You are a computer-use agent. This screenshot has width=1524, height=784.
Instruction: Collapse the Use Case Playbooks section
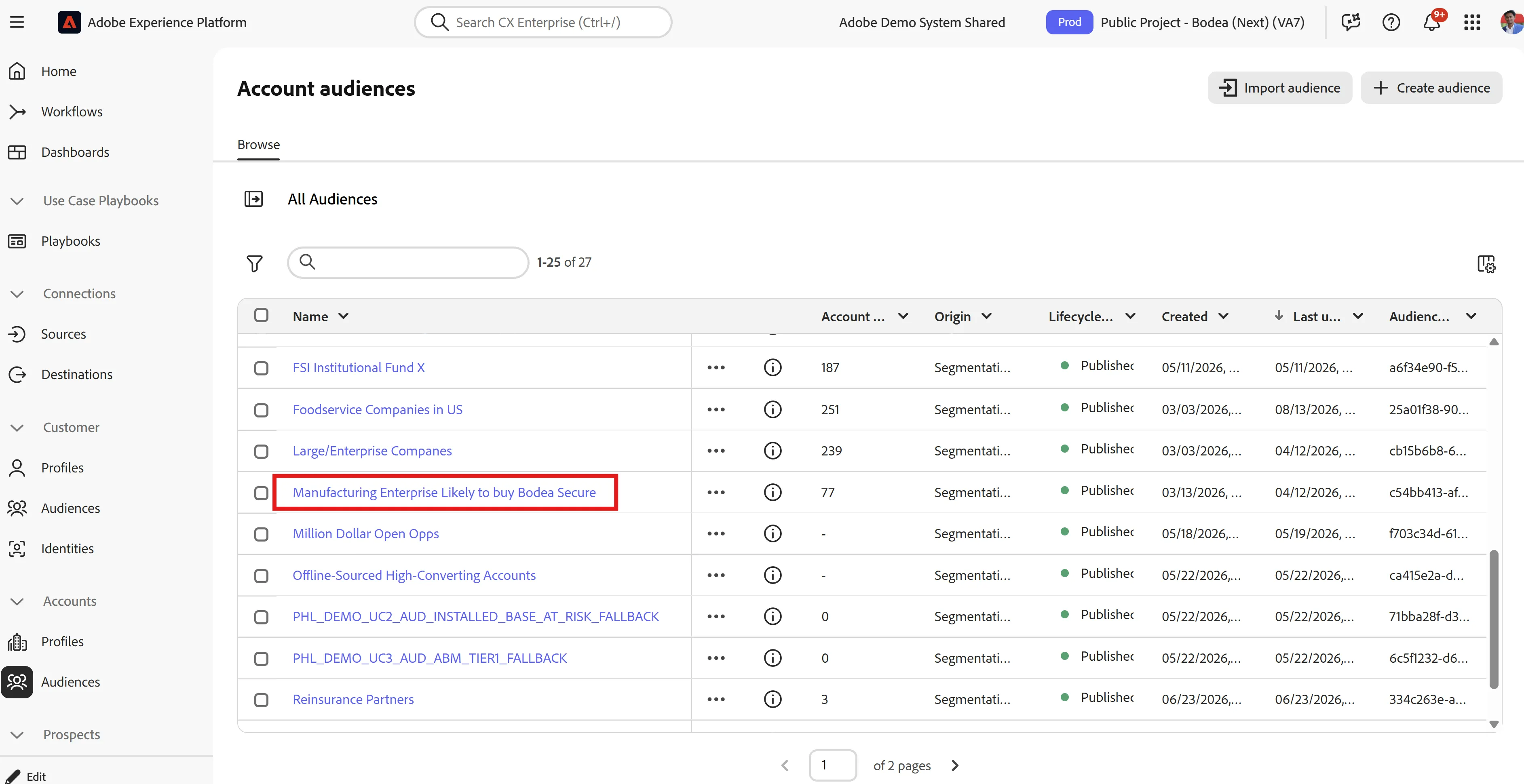tap(17, 201)
